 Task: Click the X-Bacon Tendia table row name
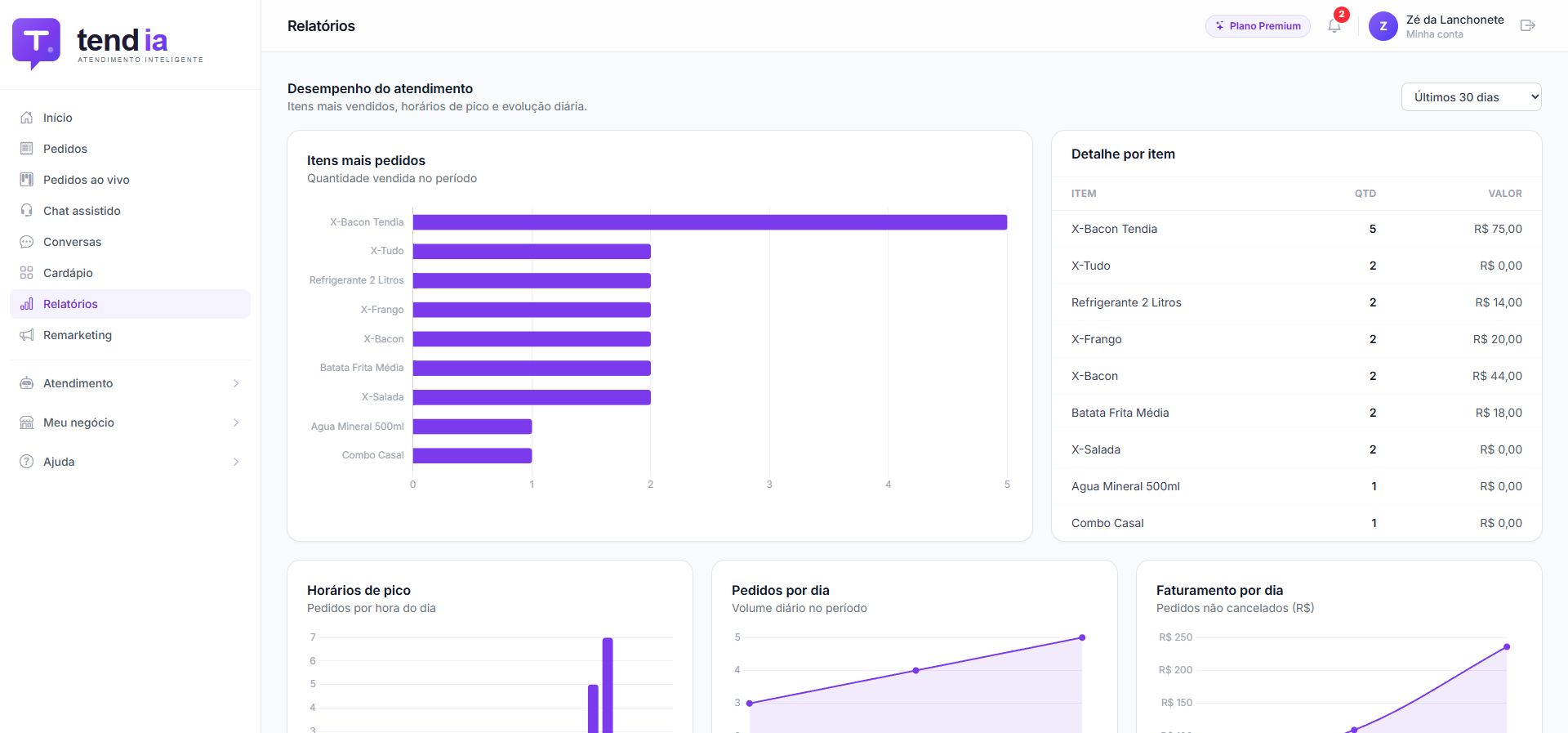point(1114,229)
